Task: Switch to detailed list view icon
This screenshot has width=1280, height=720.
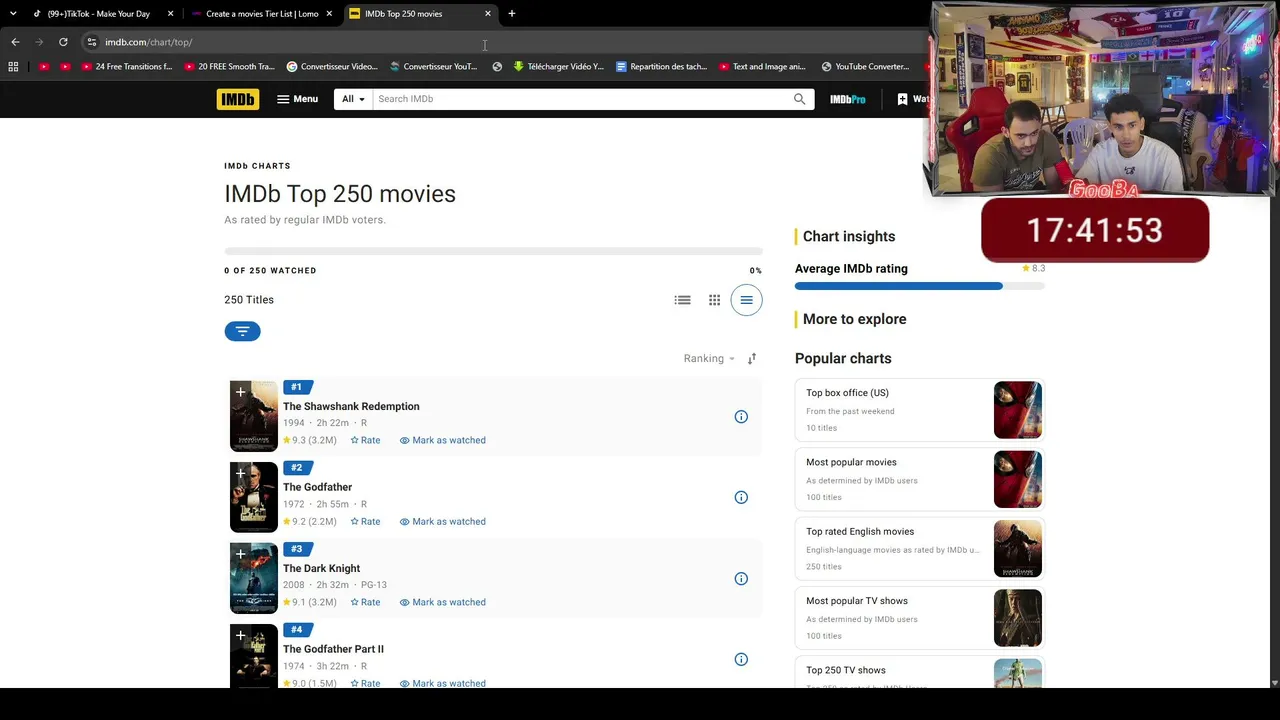Action: (x=682, y=300)
